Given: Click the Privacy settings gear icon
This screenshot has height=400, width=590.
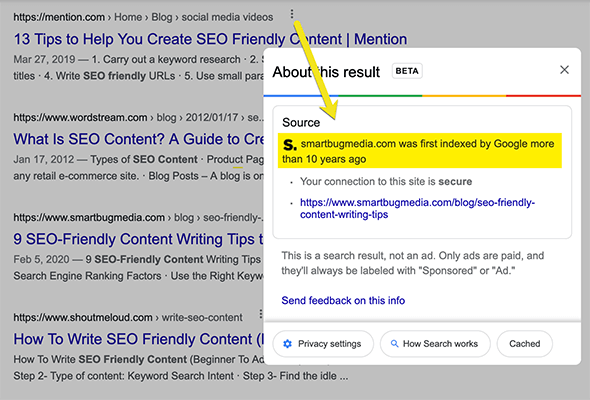Looking at the screenshot, I should (x=287, y=344).
